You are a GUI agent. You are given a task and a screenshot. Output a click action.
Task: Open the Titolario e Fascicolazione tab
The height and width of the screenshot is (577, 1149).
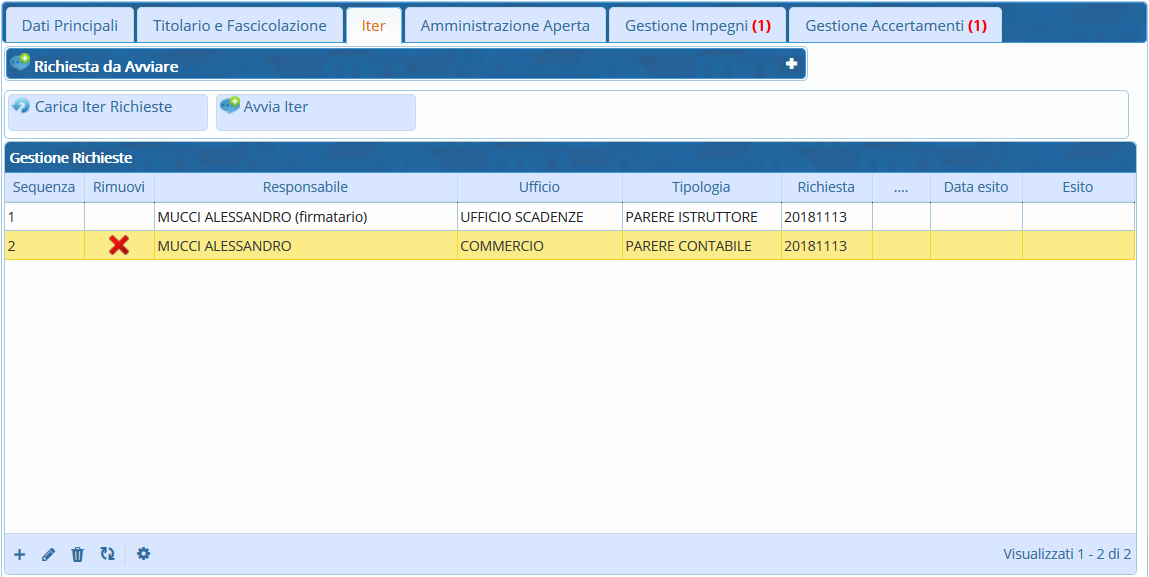click(239, 25)
